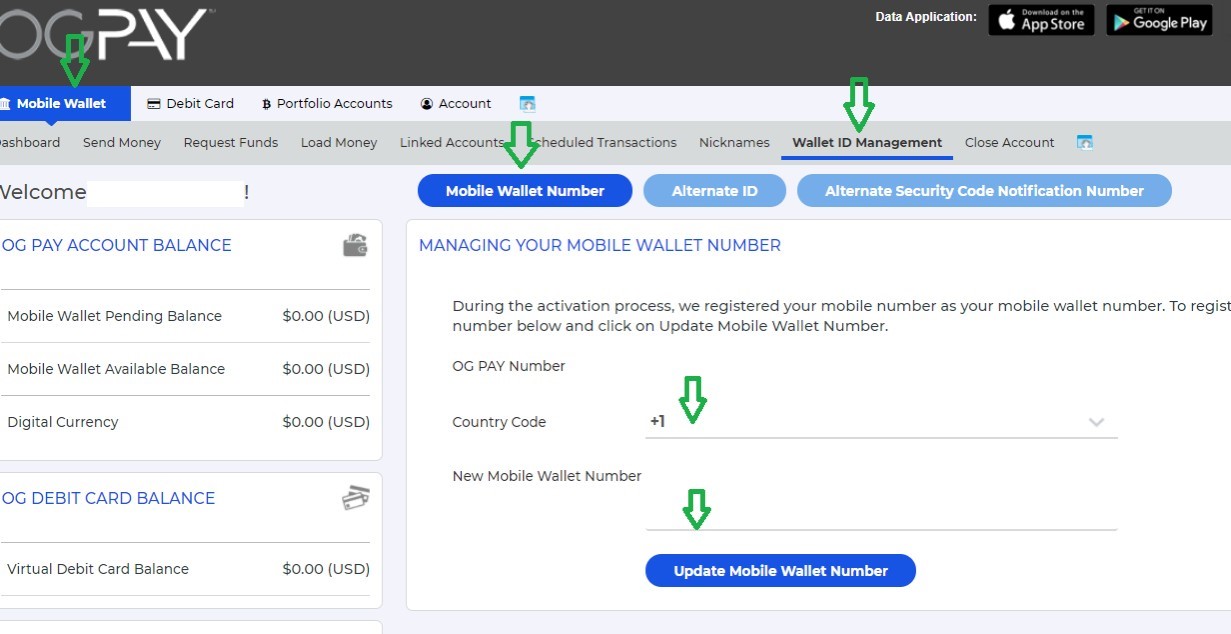The image size is (1231, 634).
Task: Click the OG PAY Number label
Action: [x=509, y=366]
